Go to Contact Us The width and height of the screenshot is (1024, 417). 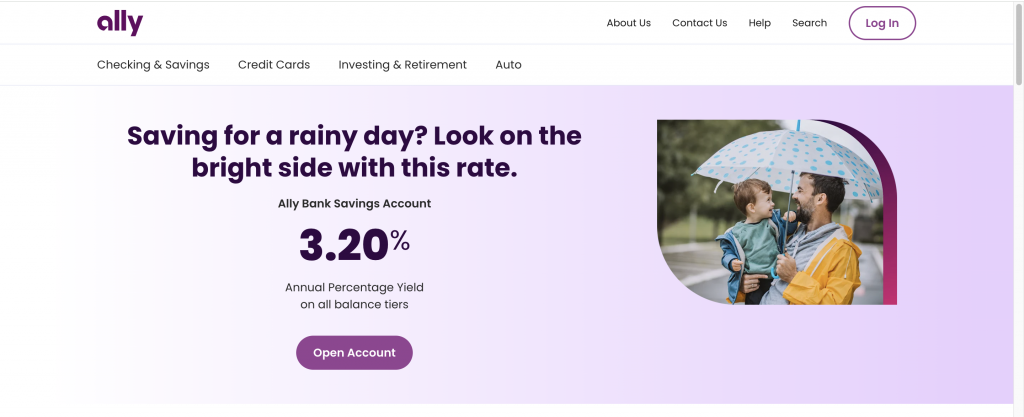click(x=699, y=23)
